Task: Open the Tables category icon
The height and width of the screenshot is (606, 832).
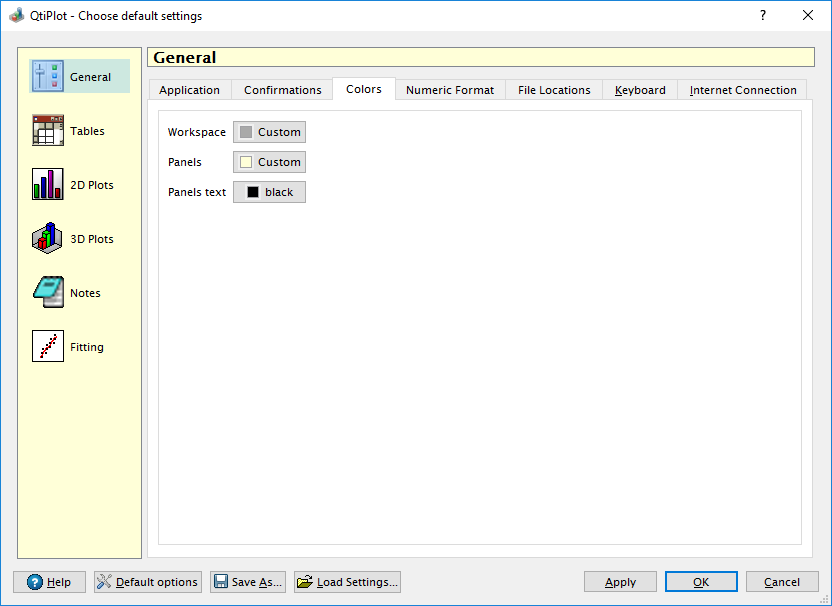Action: tap(47, 131)
